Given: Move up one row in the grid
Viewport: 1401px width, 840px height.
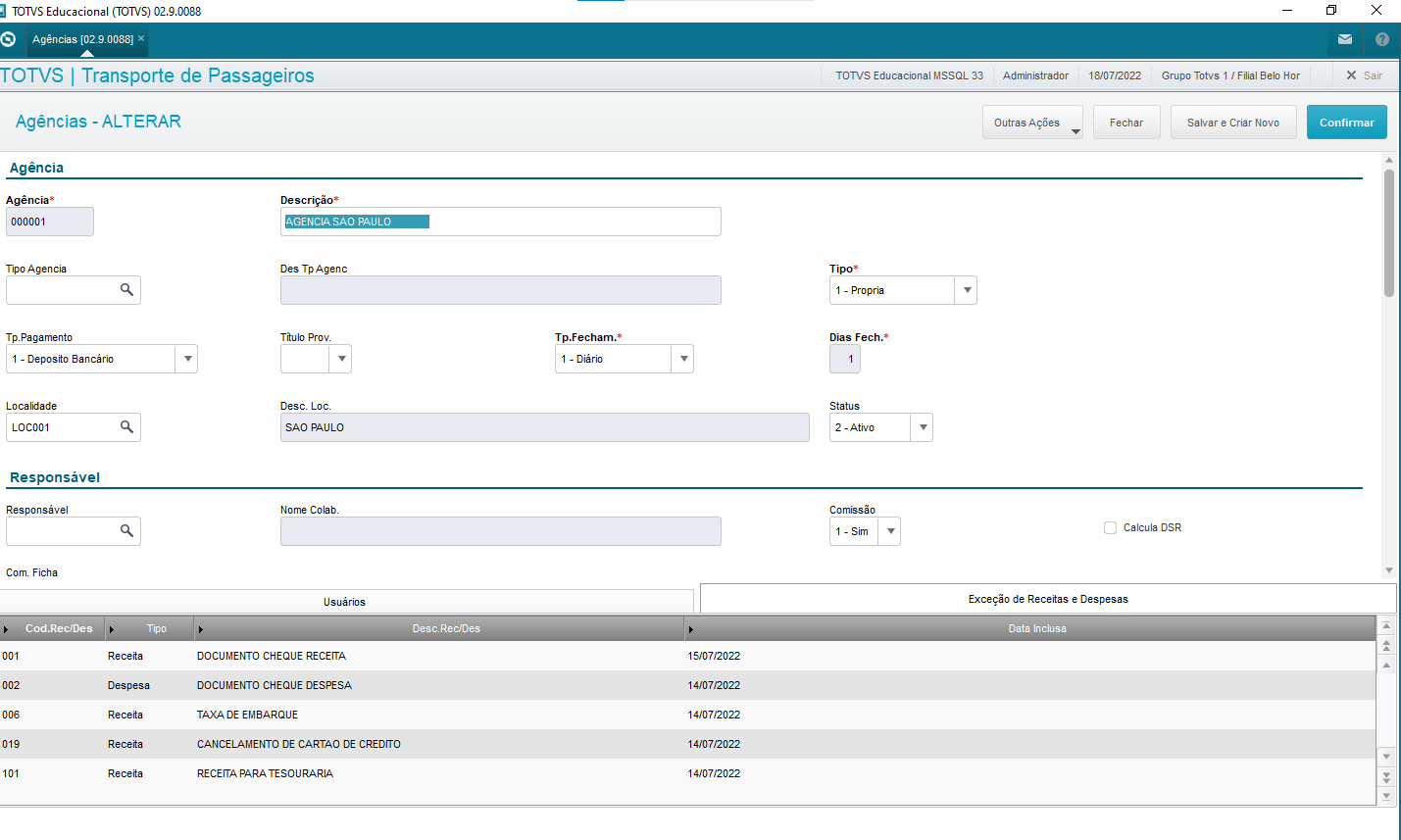Looking at the screenshot, I should coord(1386,666).
